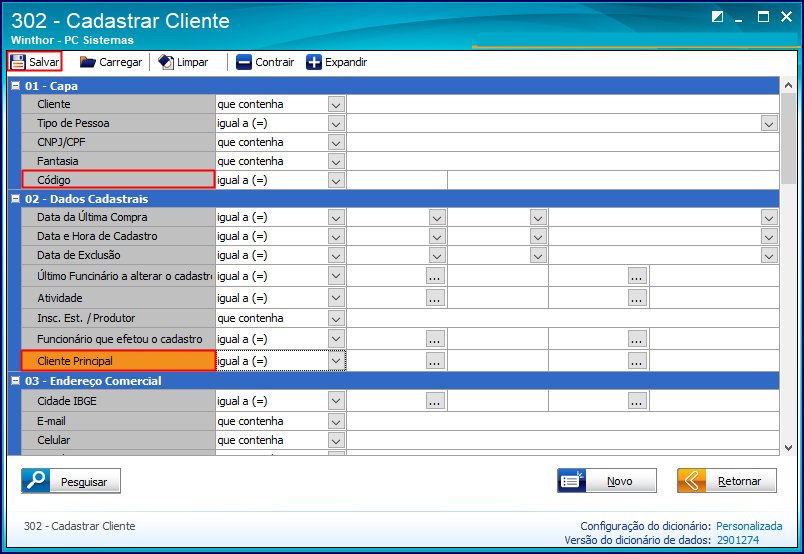The height and width of the screenshot is (554, 804).
Task: Open the Carregar folder toolbar button
Action: (x=111, y=62)
